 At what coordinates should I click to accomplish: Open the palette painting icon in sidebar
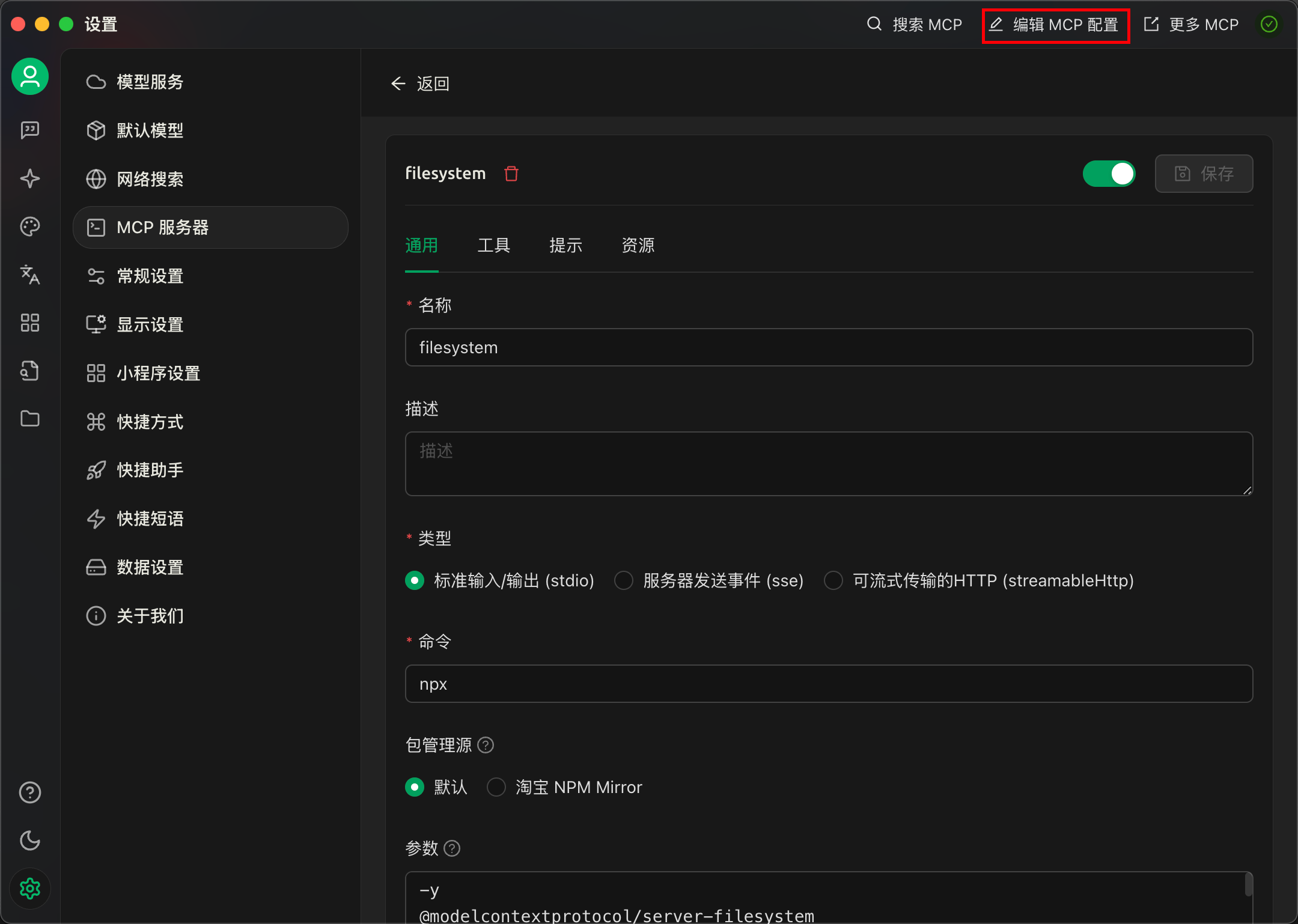[x=30, y=226]
